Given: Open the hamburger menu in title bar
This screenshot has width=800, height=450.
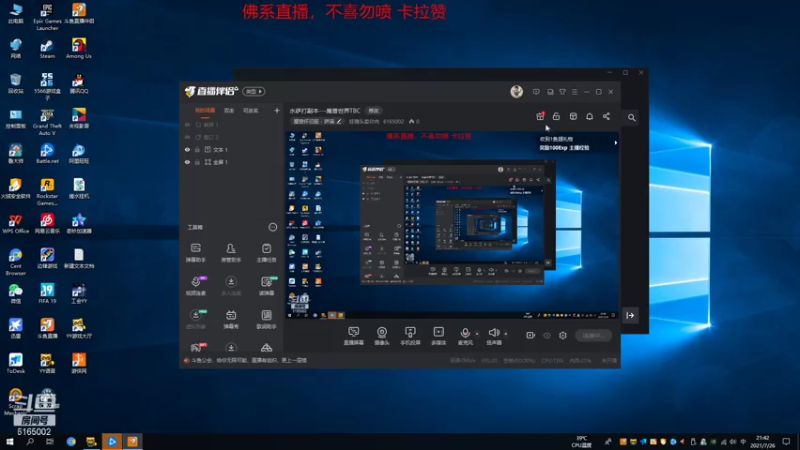Looking at the screenshot, I should click(x=574, y=92).
